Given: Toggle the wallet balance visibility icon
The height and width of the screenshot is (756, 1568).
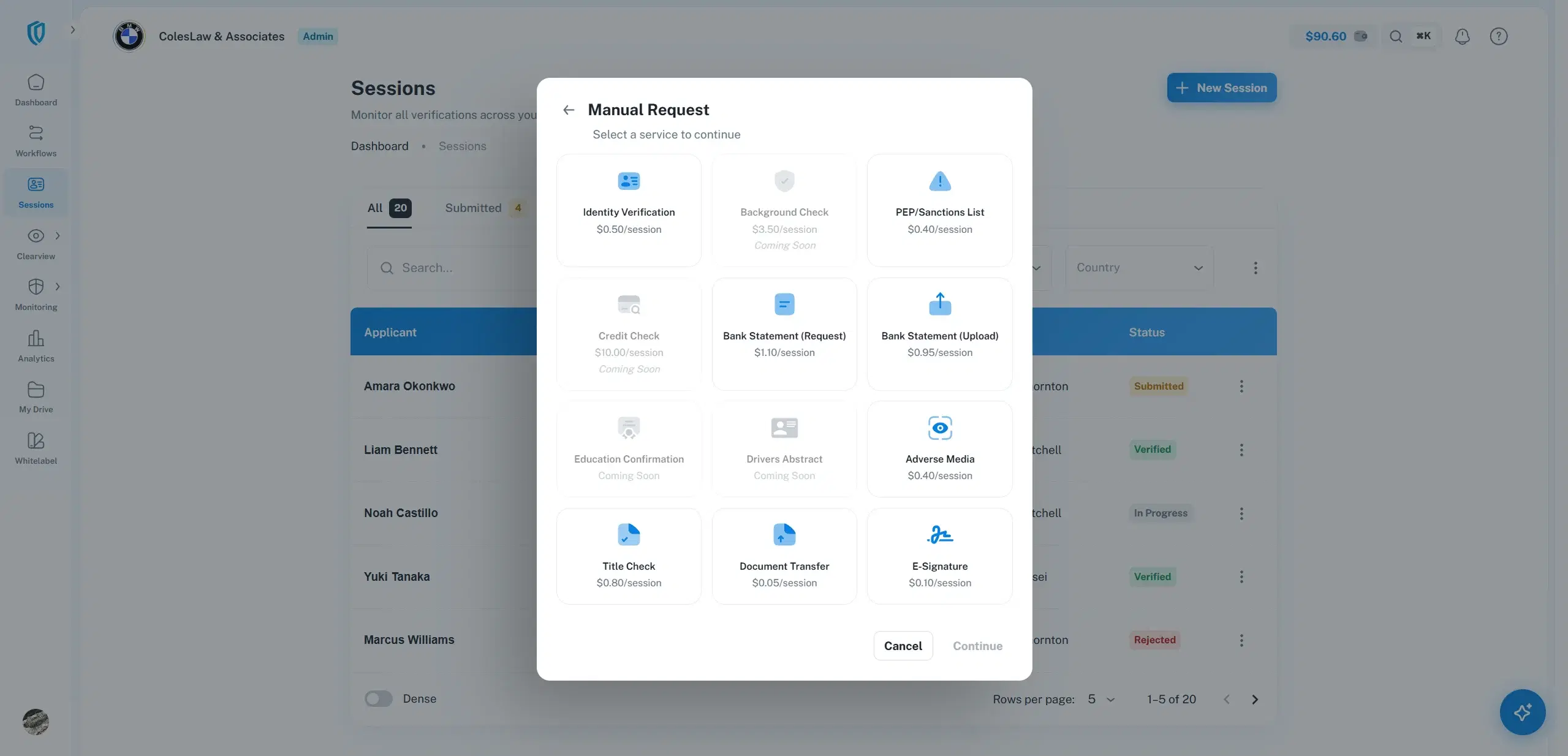Looking at the screenshot, I should pos(1360,36).
